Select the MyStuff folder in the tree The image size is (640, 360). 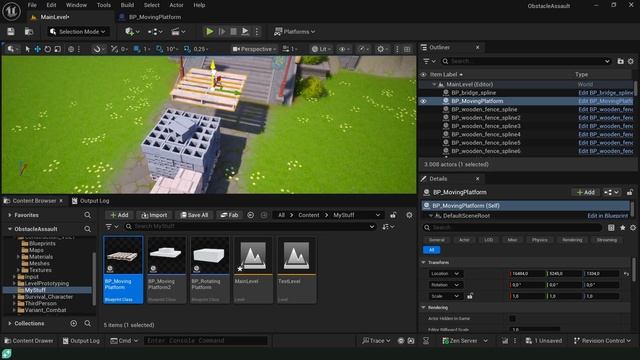point(35,290)
